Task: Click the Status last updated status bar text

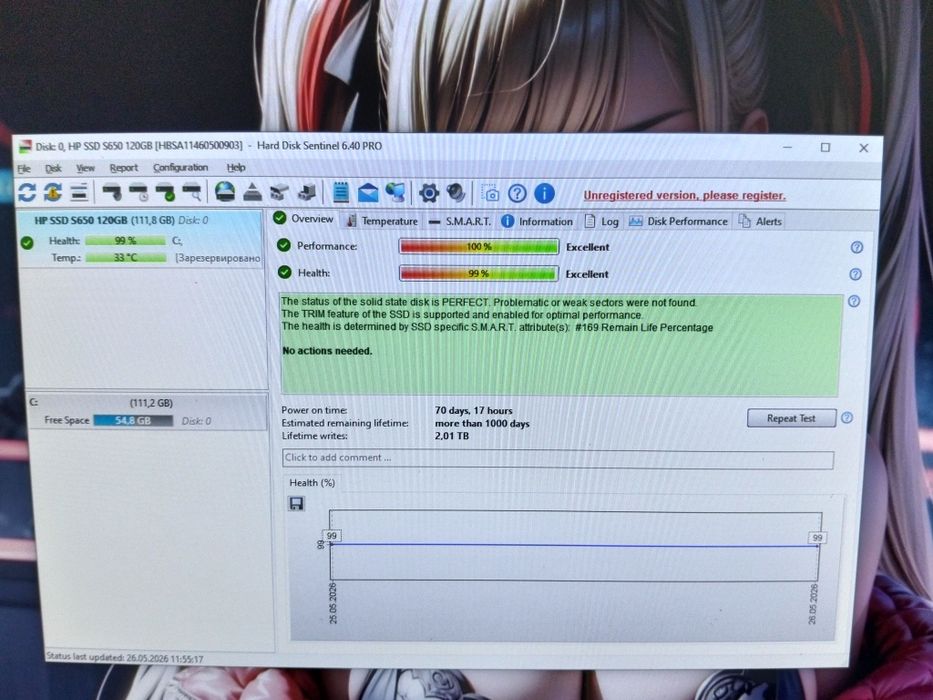Action: [x=124, y=658]
